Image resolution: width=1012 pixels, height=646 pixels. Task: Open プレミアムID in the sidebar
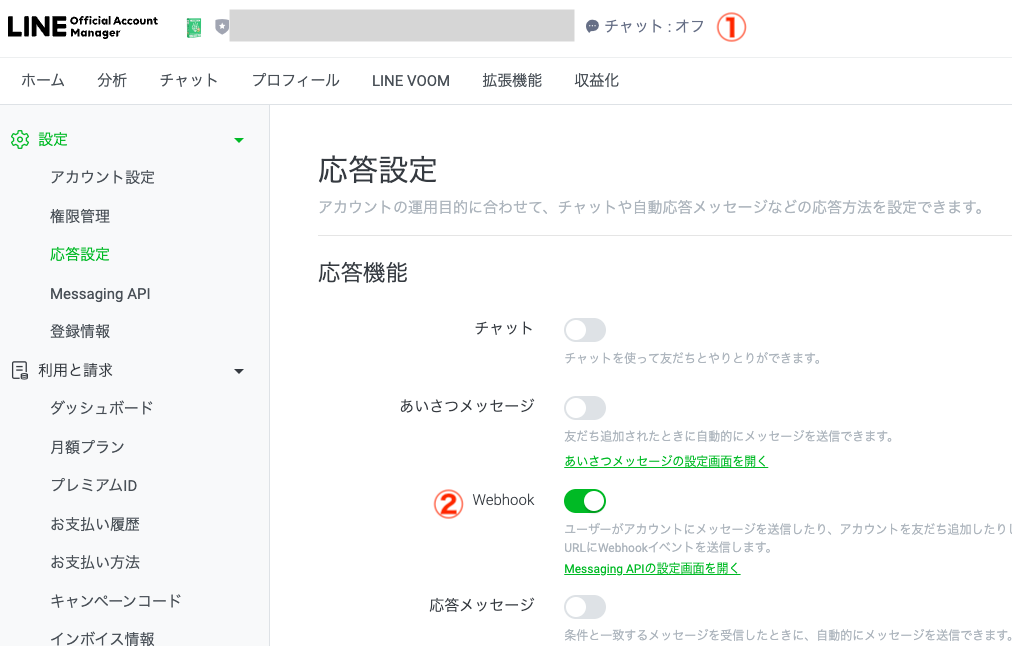[x=94, y=485]
